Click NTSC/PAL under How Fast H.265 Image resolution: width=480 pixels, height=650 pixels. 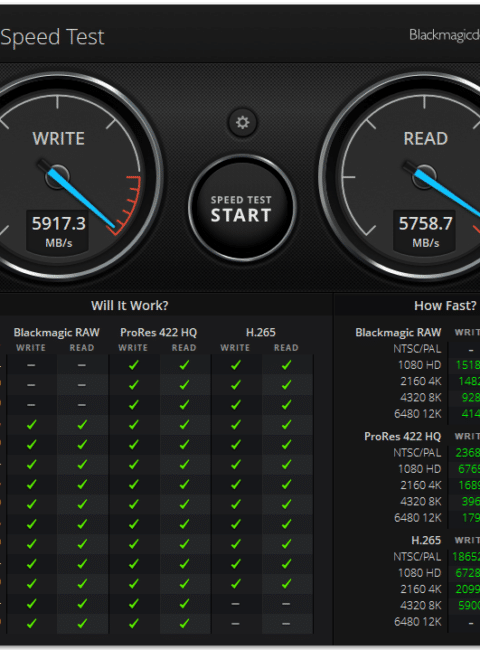417,557
